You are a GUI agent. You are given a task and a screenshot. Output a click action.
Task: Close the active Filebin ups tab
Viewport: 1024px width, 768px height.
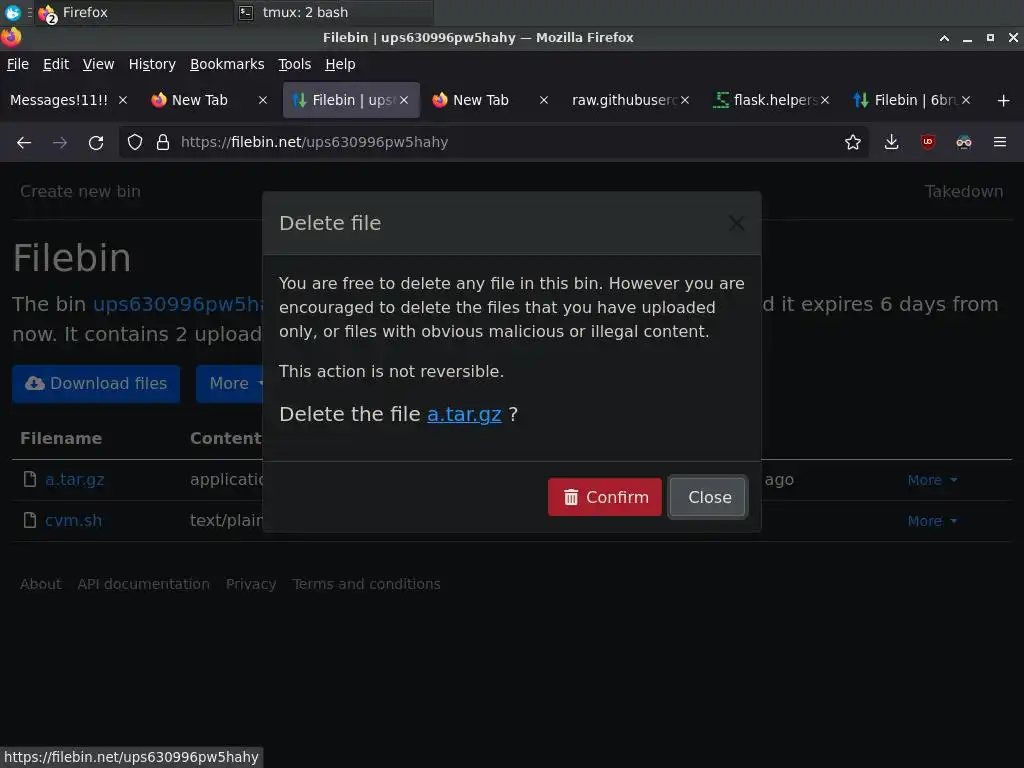click(404, 100)
